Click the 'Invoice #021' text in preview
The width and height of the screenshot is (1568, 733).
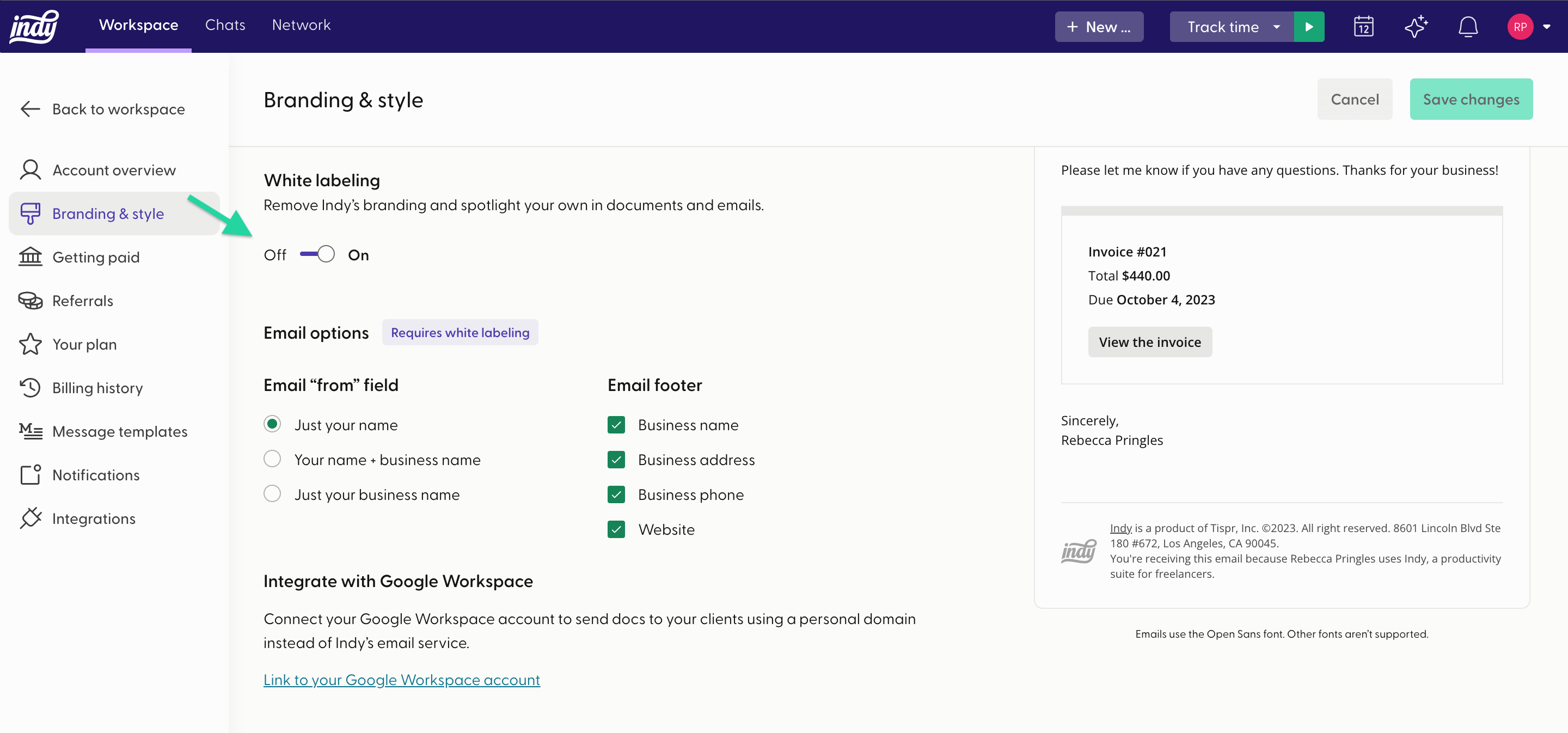(x=1128, y=252)
